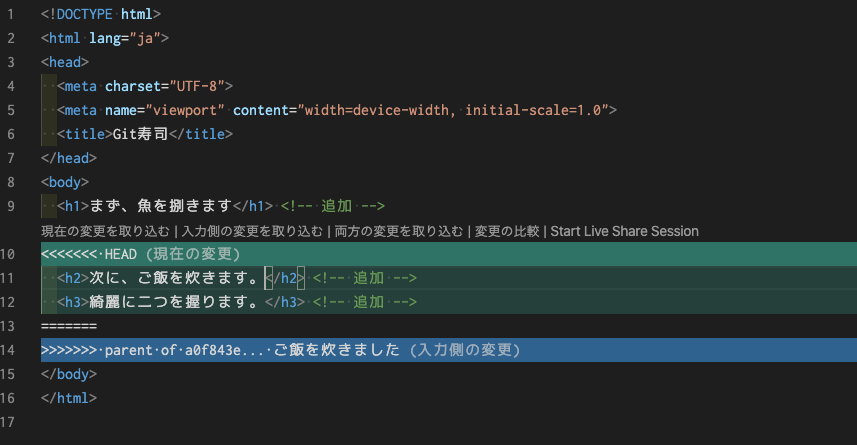Click the h1 text 'まず、魚を捌きます'
The image size is (857, 445).
pos(160,206)
